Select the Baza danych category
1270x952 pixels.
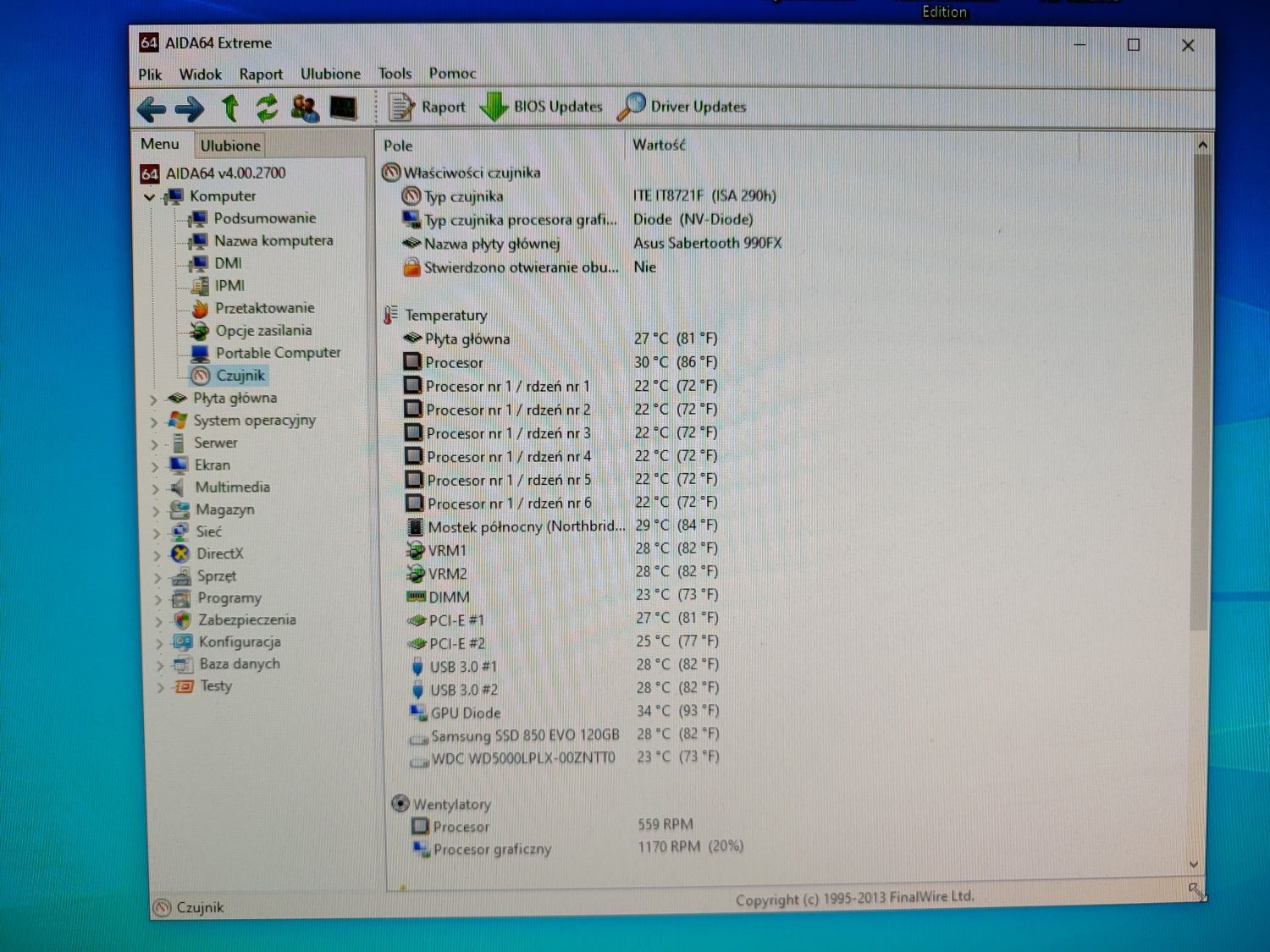[x=227, y=664]
